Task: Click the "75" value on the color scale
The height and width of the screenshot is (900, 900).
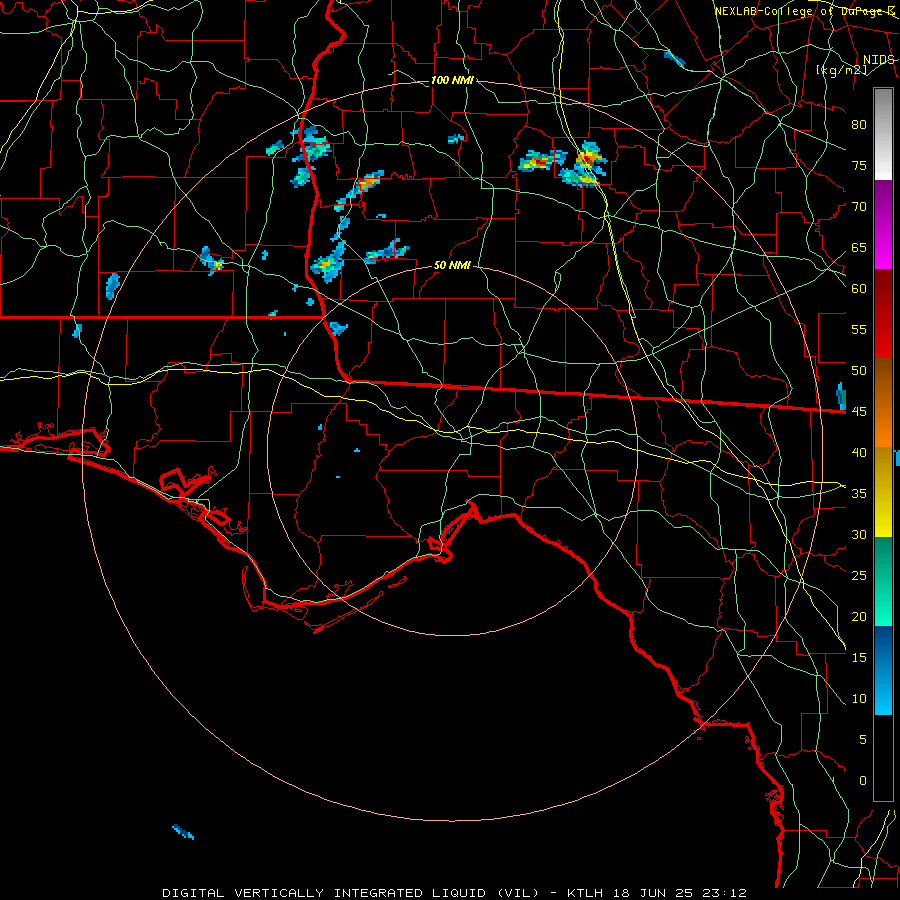Action: point(859,166)
